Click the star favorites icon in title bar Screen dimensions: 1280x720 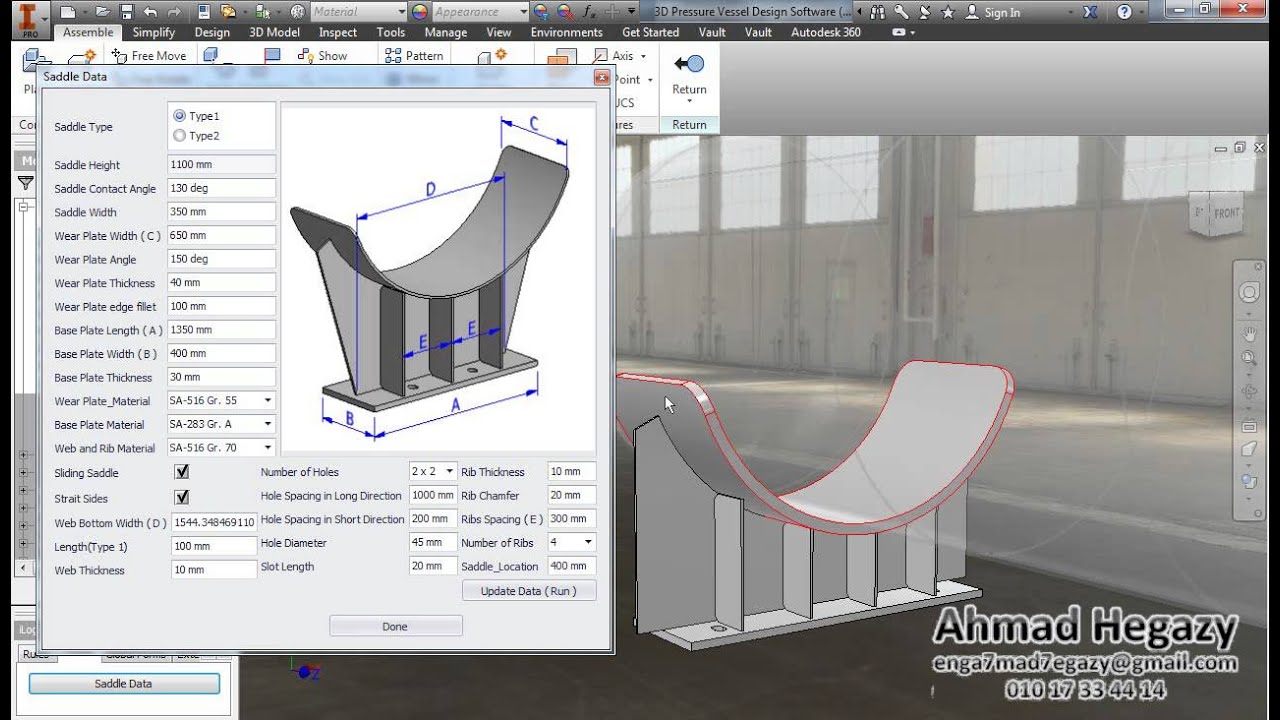click(950, 12)
